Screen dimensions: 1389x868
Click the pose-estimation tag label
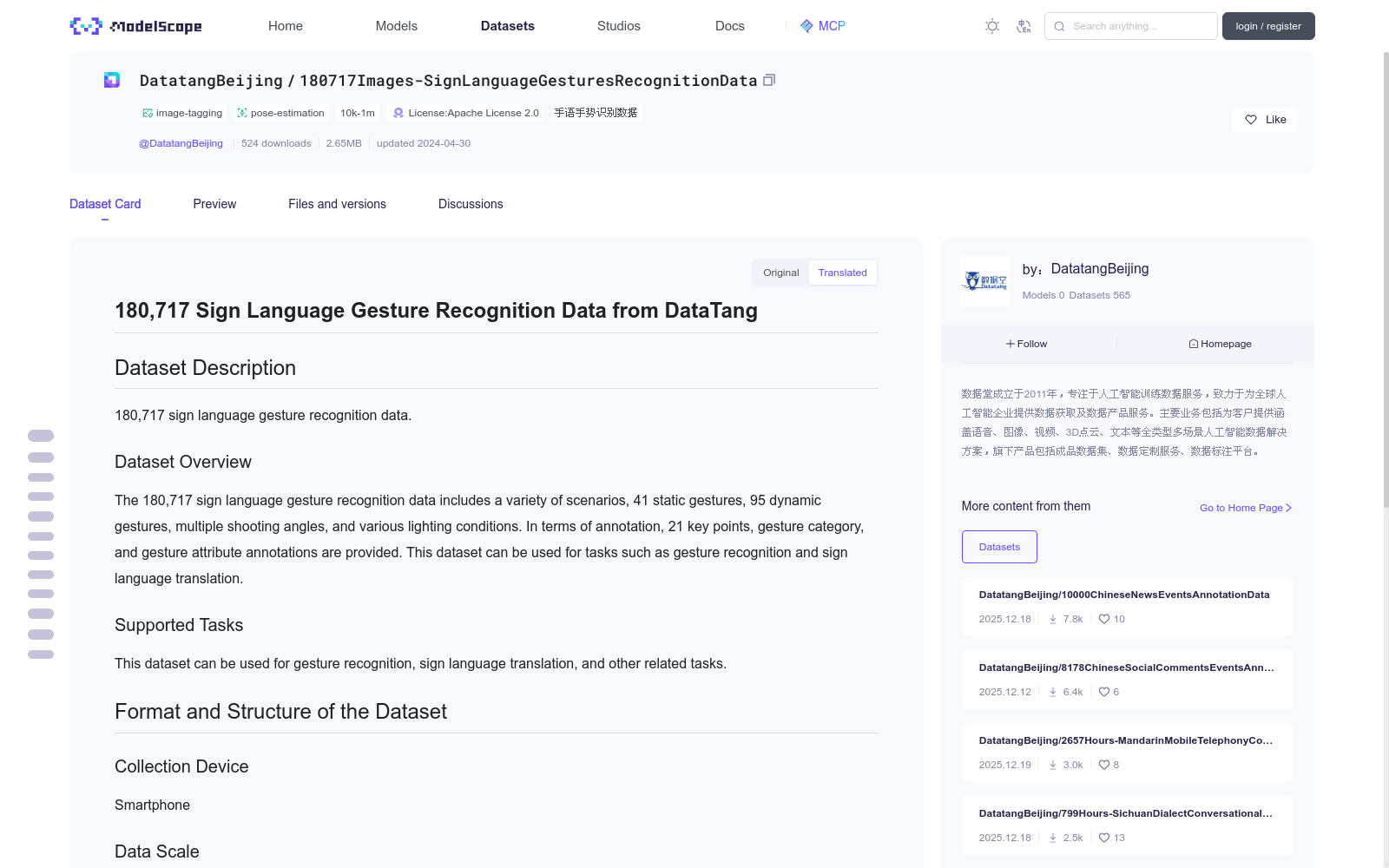point(287,113)
